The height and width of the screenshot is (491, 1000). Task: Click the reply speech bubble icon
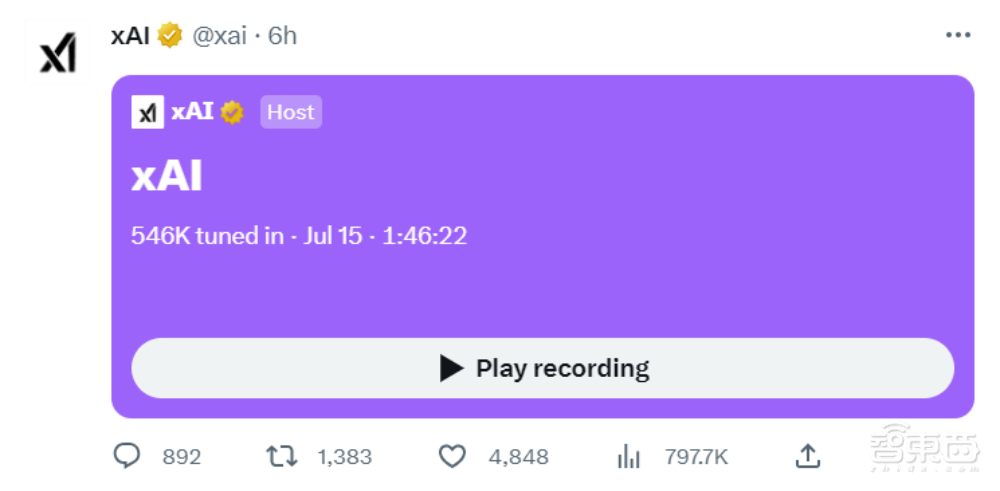point(128,457)
